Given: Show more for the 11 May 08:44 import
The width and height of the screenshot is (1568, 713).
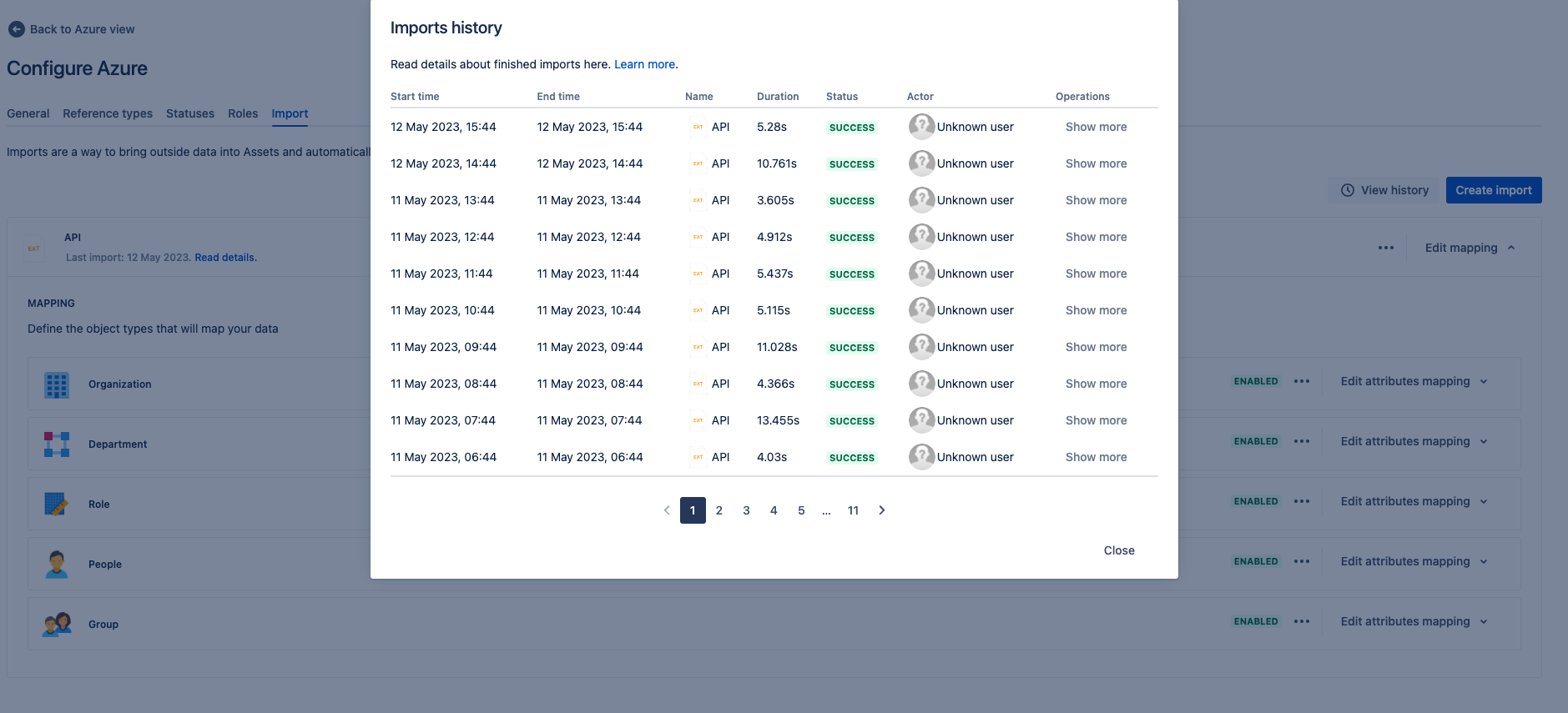Looking at the screenshot, I should pos(1096,384).
